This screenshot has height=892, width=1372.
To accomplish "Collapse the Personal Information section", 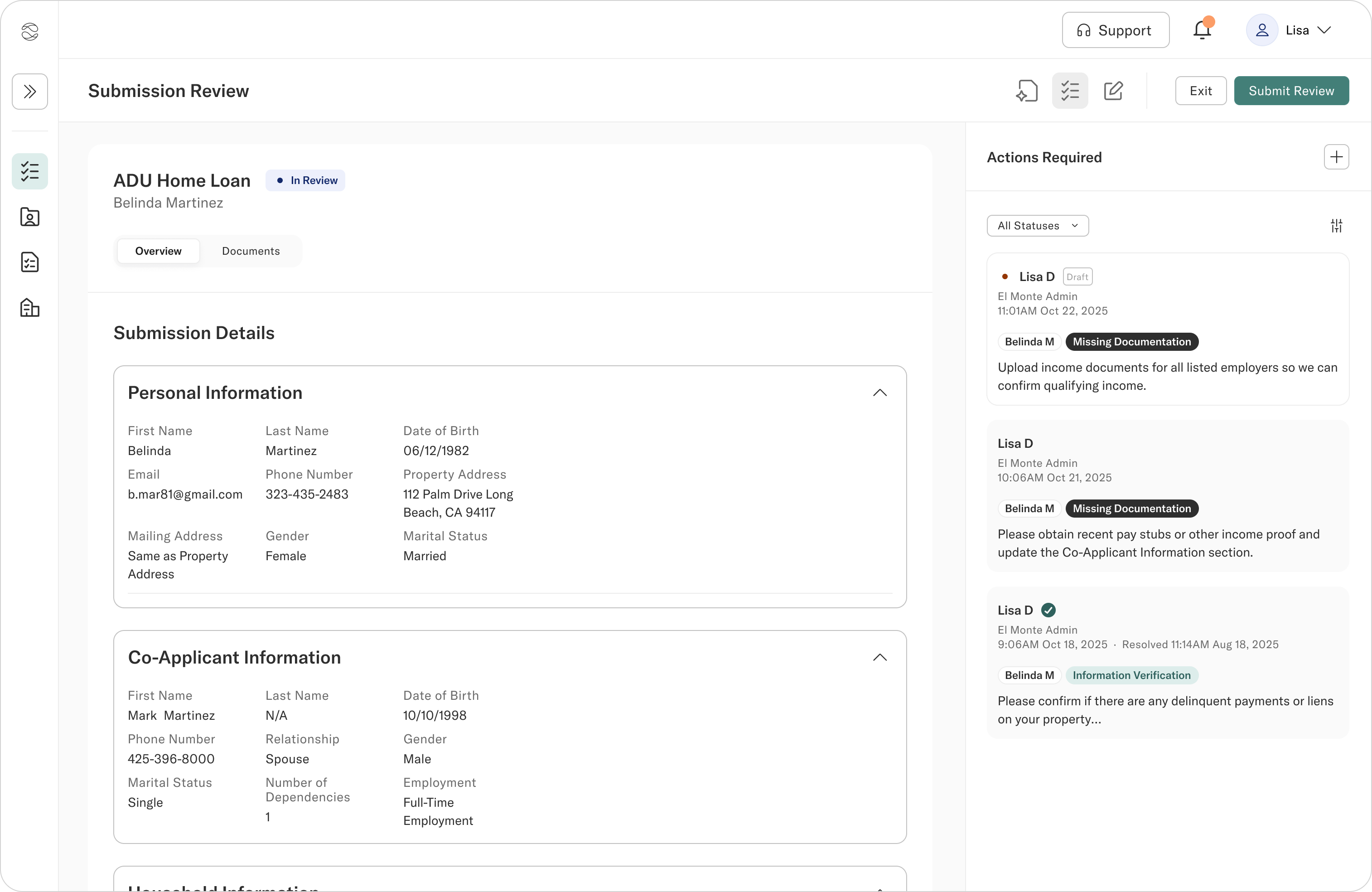I will pyautogui.click(x=879, y=393).
